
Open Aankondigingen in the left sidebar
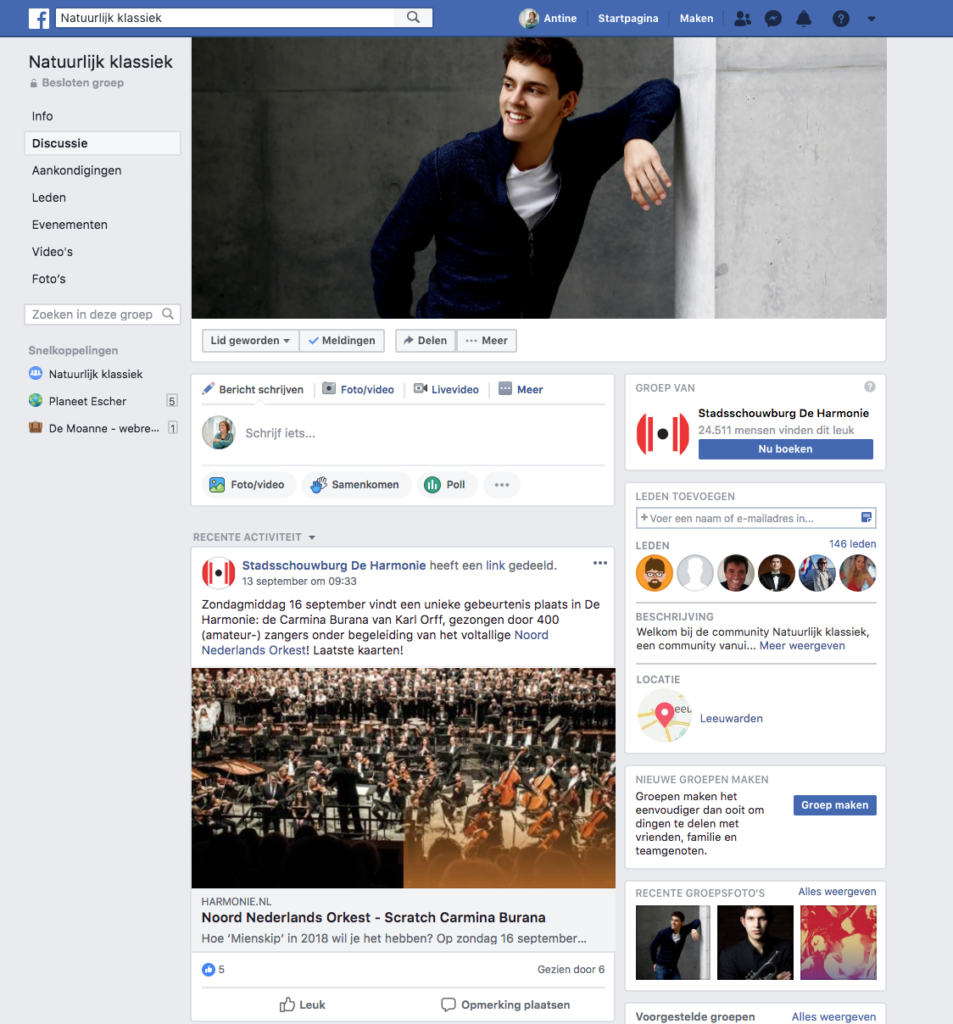click(77, 171)
